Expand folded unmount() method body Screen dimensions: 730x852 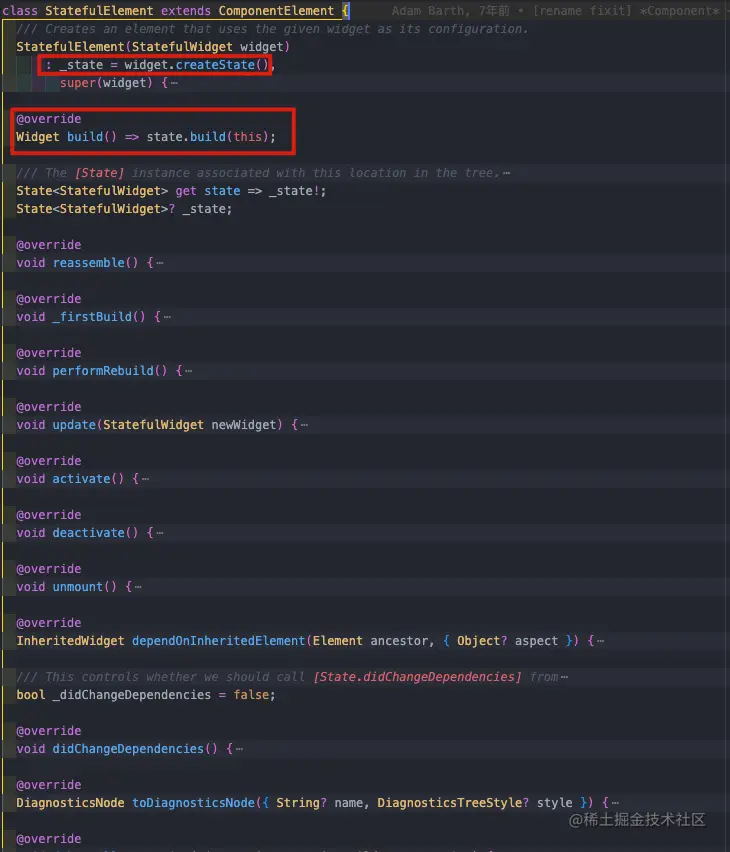pyautogui.click(x=138, y=587)
